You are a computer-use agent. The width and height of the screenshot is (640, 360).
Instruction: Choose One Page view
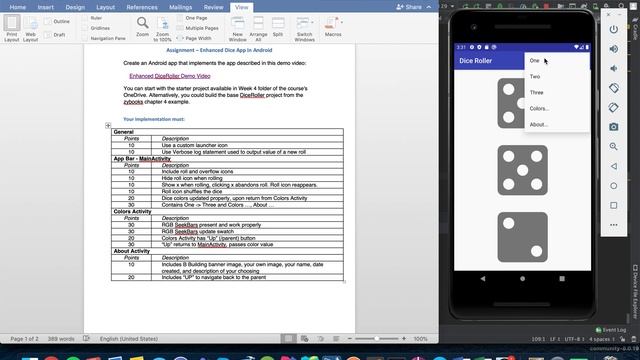pyautogui.click(x=192, y=18)
